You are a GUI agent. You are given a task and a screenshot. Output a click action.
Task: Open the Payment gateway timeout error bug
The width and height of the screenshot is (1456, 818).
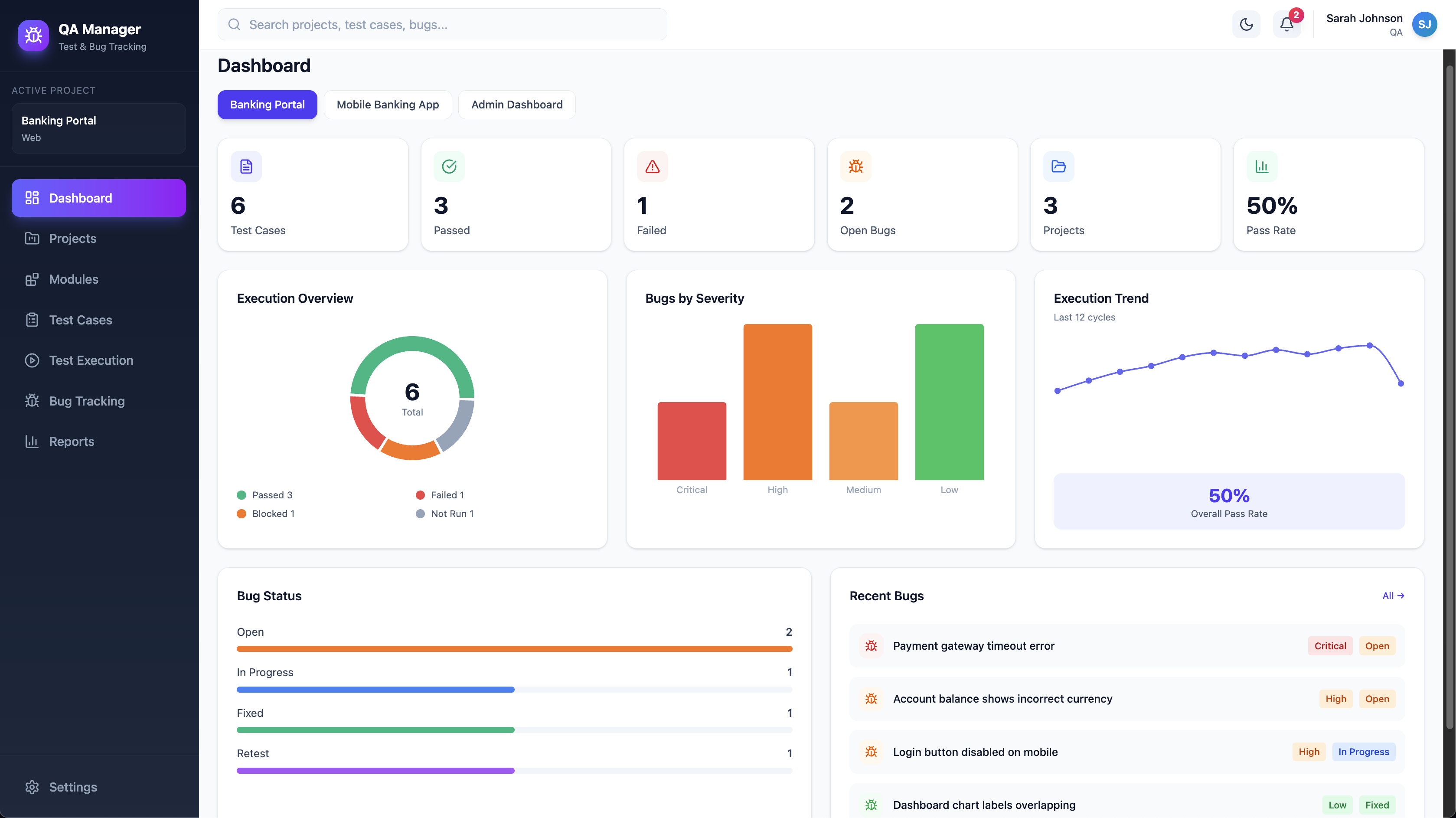pos(973,645)
